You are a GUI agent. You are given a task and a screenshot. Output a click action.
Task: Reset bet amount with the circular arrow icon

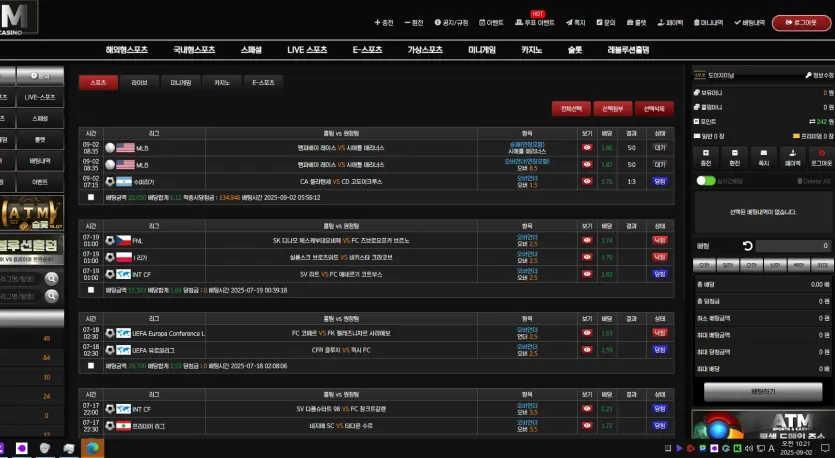[x=748, y=246]
